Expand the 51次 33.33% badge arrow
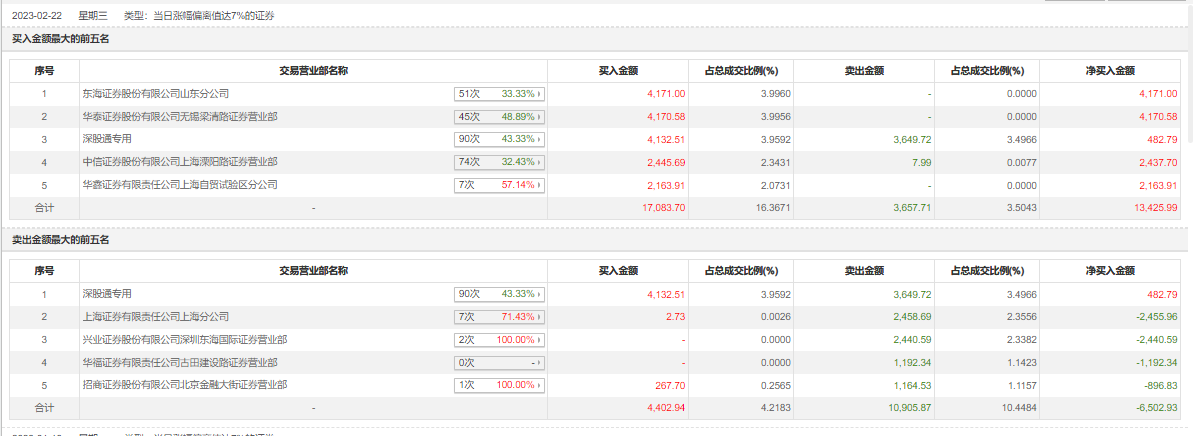Screen dimensions: 1193x436 point(540,93)
